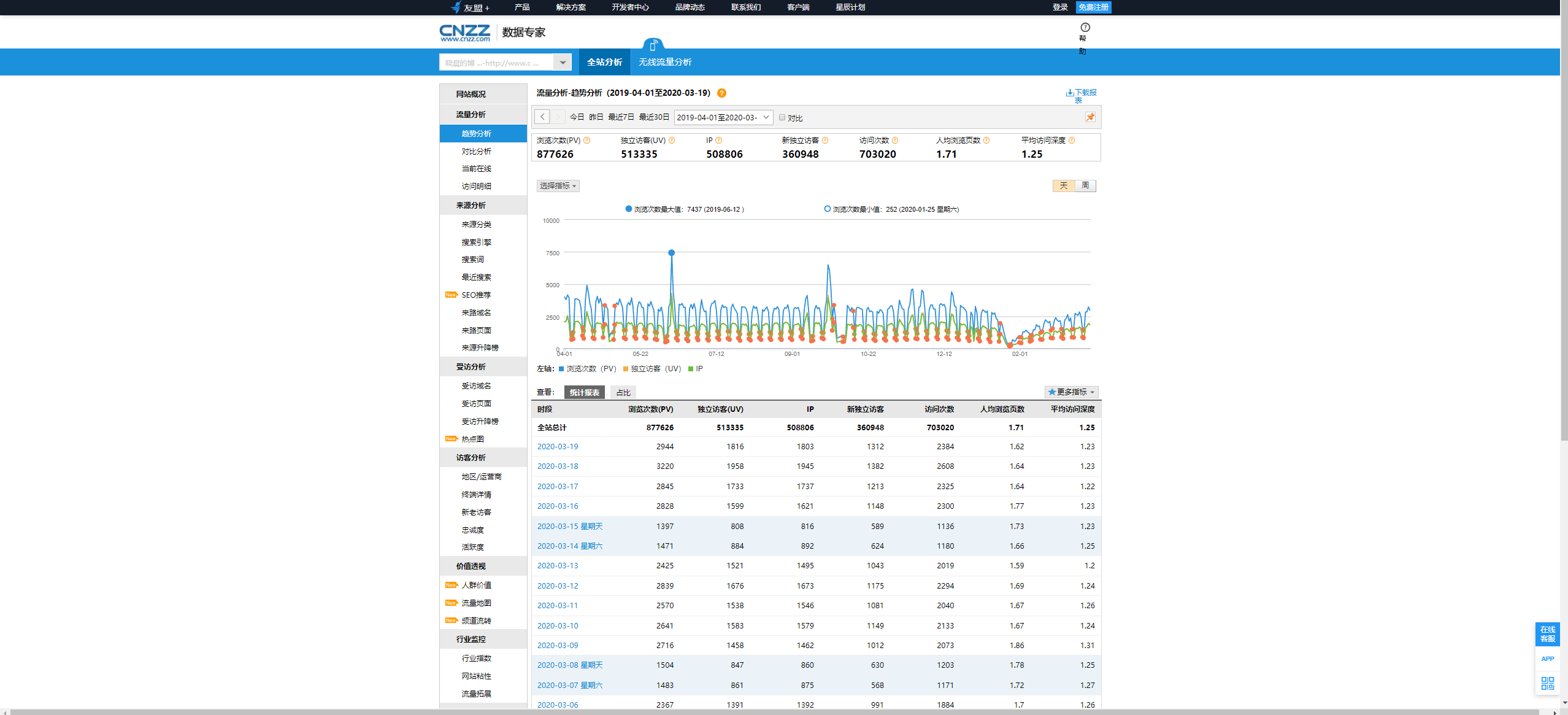Collapse the 流量分析 sidebar section
Screen dimensions: 1568x715
[x=483, y=115]
